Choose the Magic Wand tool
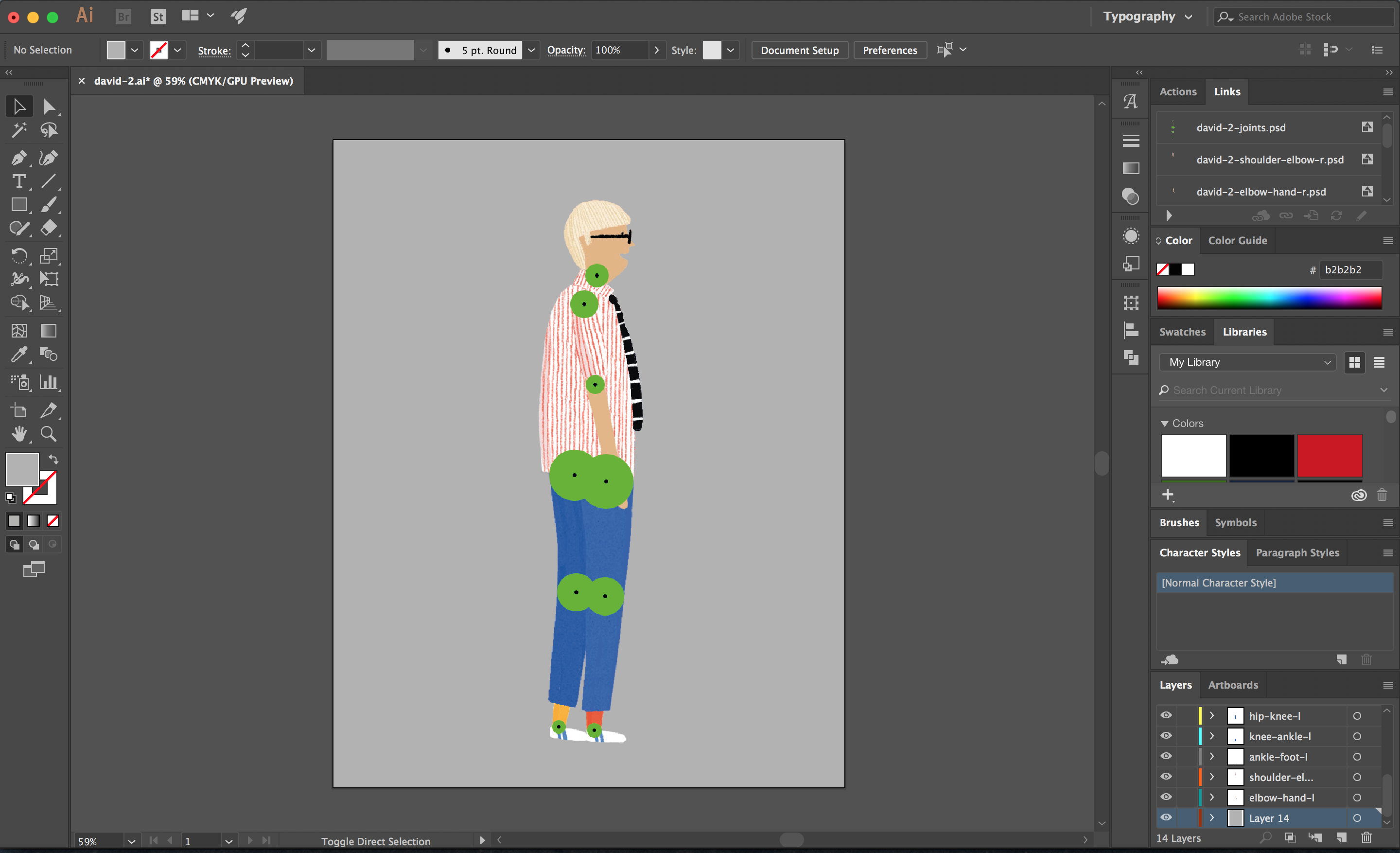The image size is (1400, 853). 19,130
